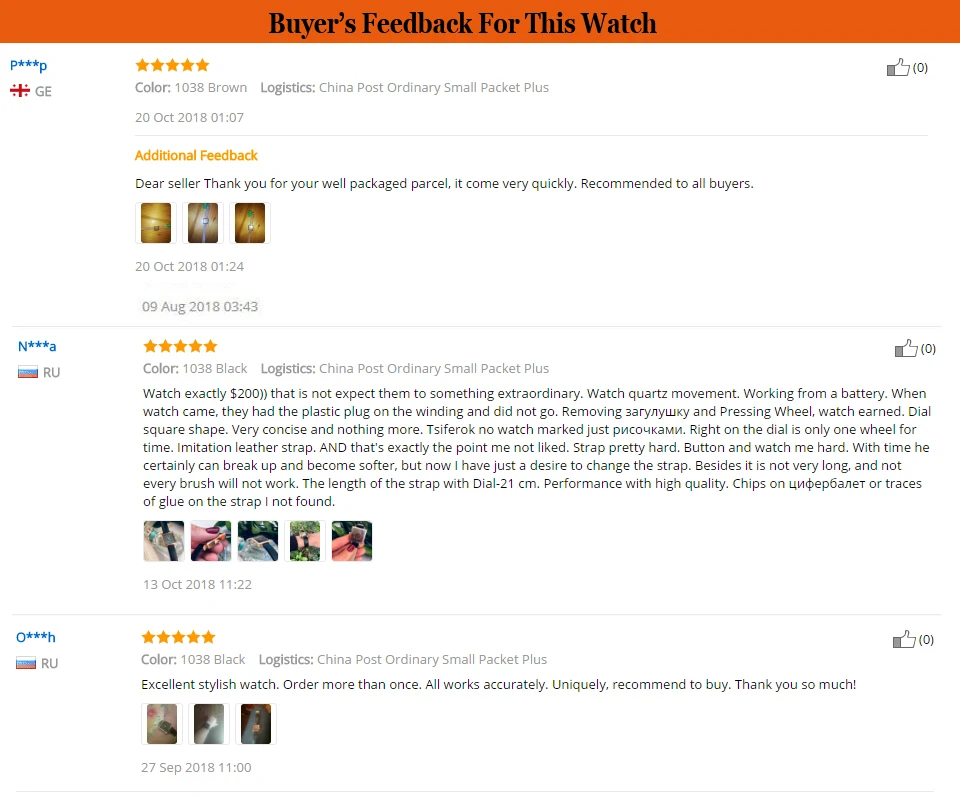The height and width of the screenshot is (798, 960).
Task: Open reviewer profile P***p
Action: 28,65
